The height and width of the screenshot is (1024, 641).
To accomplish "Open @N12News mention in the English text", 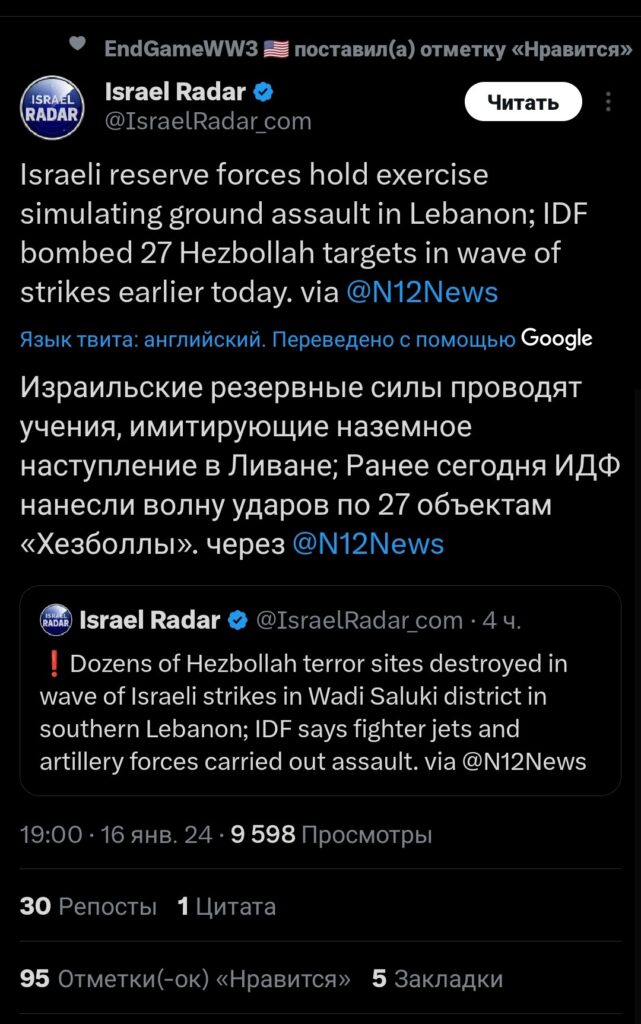I will pyautogui.click(x=422, y=293).
